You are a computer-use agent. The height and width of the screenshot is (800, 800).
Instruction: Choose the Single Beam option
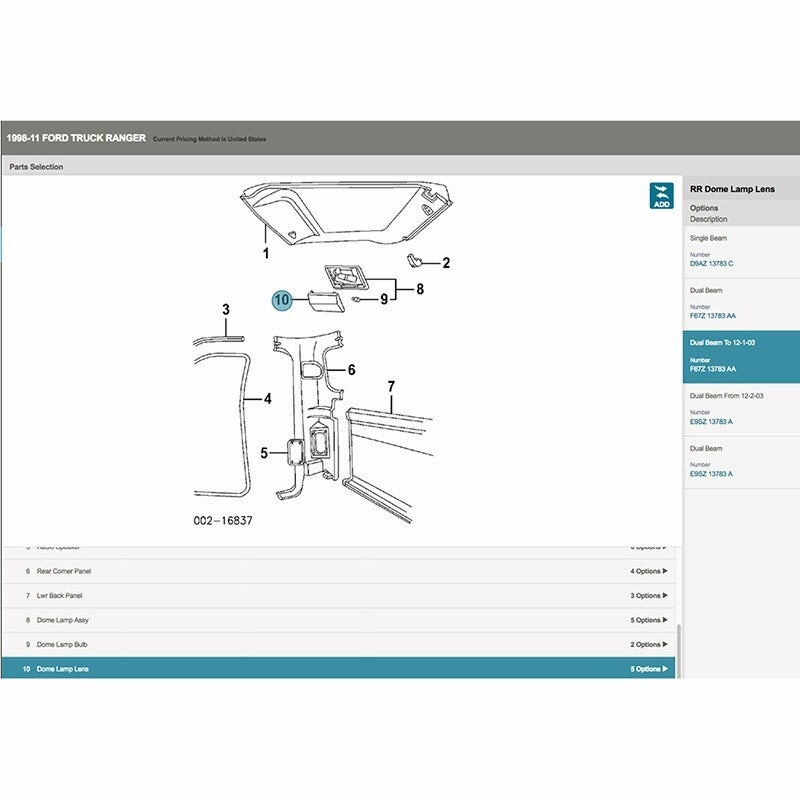[741, 252]
